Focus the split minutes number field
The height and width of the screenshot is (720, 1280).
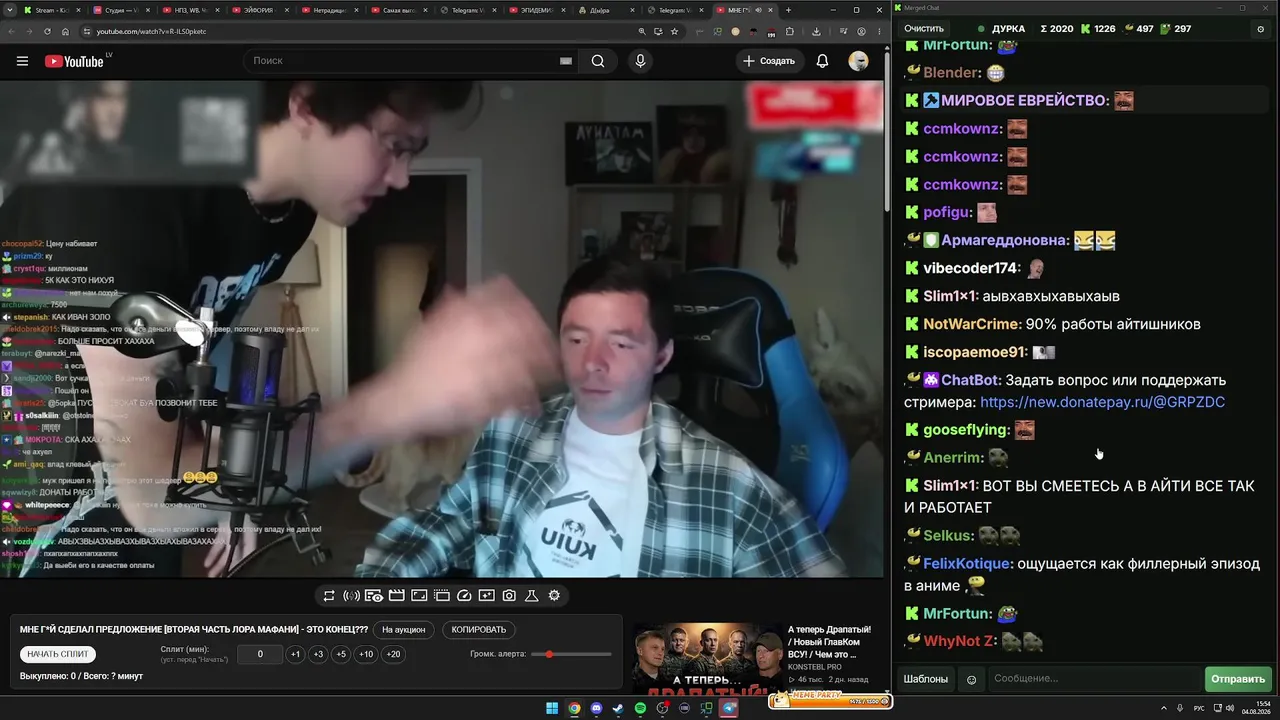pyautogui.click(x=260, y=654)
